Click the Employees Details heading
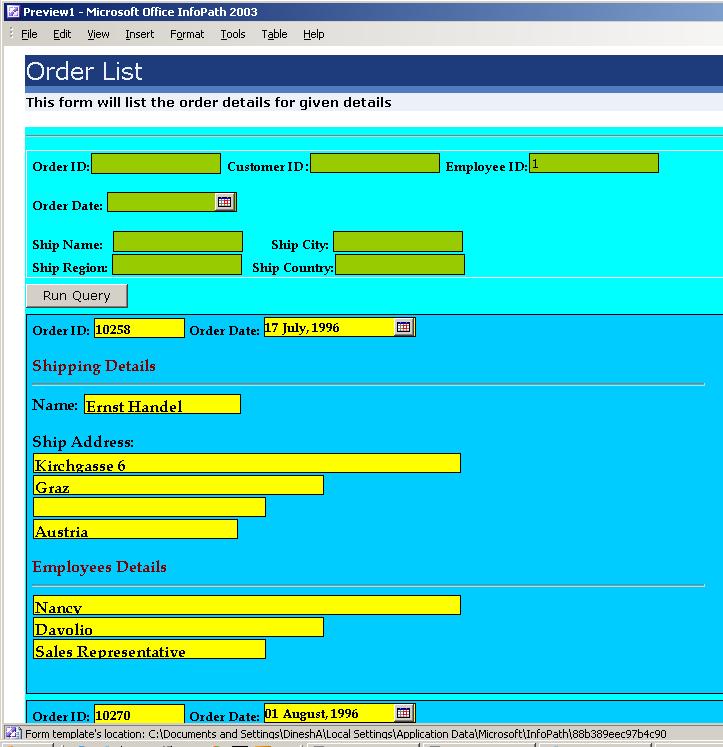This screenshot has height=747, width=723. tap(100, 567)
